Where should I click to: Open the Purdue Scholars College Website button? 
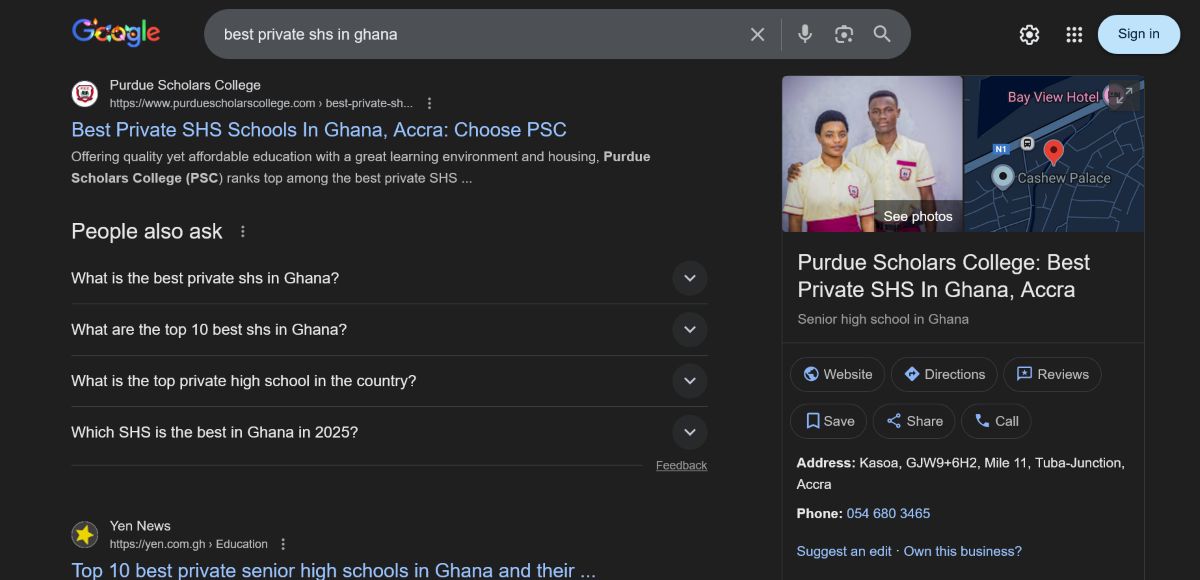(837, 374)
